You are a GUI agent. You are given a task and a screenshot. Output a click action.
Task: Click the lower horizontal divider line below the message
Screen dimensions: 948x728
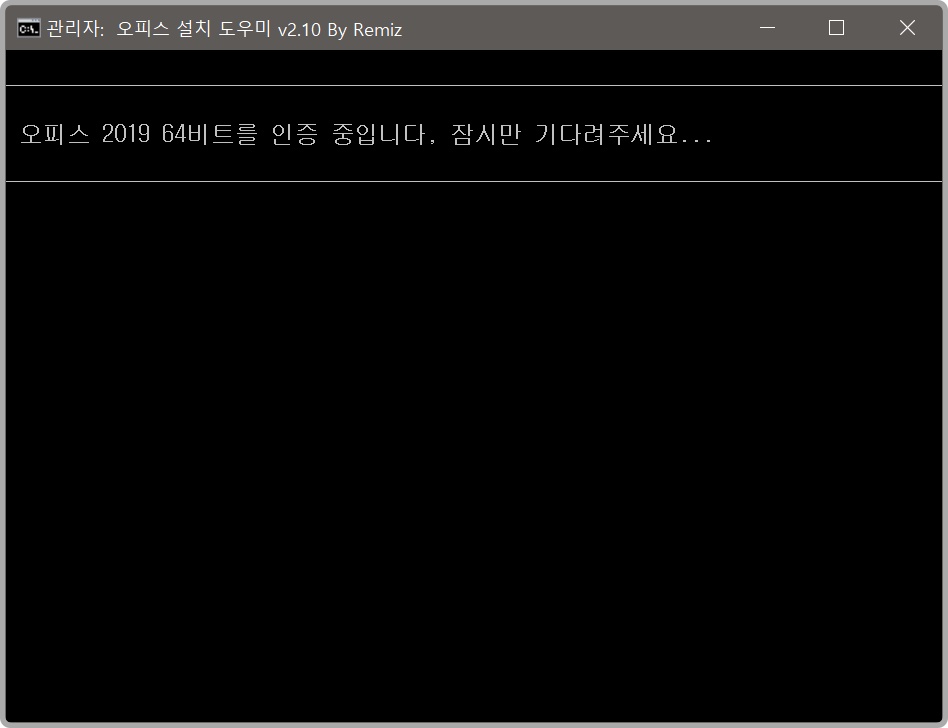tap(474, 180)
